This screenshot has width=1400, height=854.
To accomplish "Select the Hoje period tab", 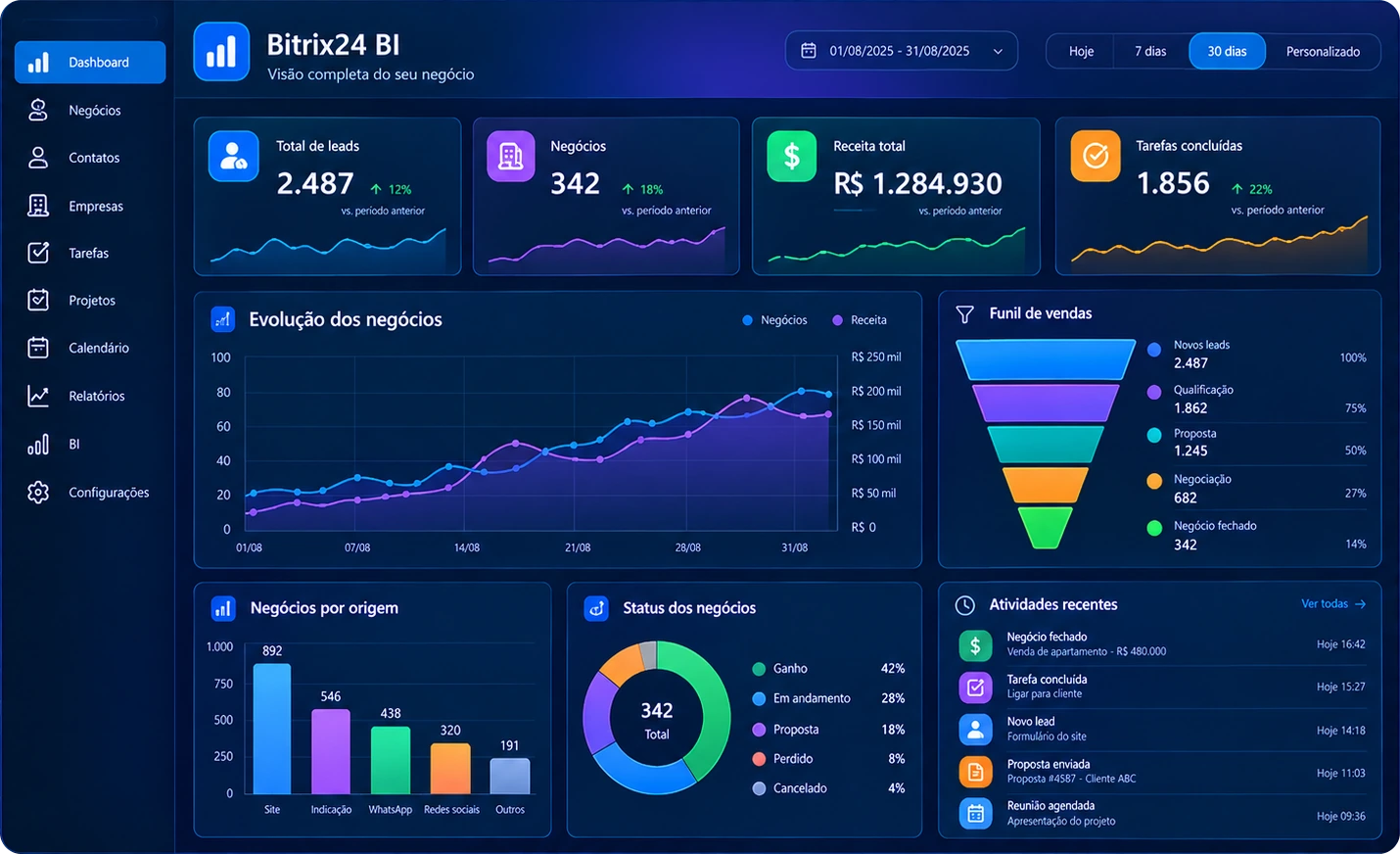I will pos(1081,52).
